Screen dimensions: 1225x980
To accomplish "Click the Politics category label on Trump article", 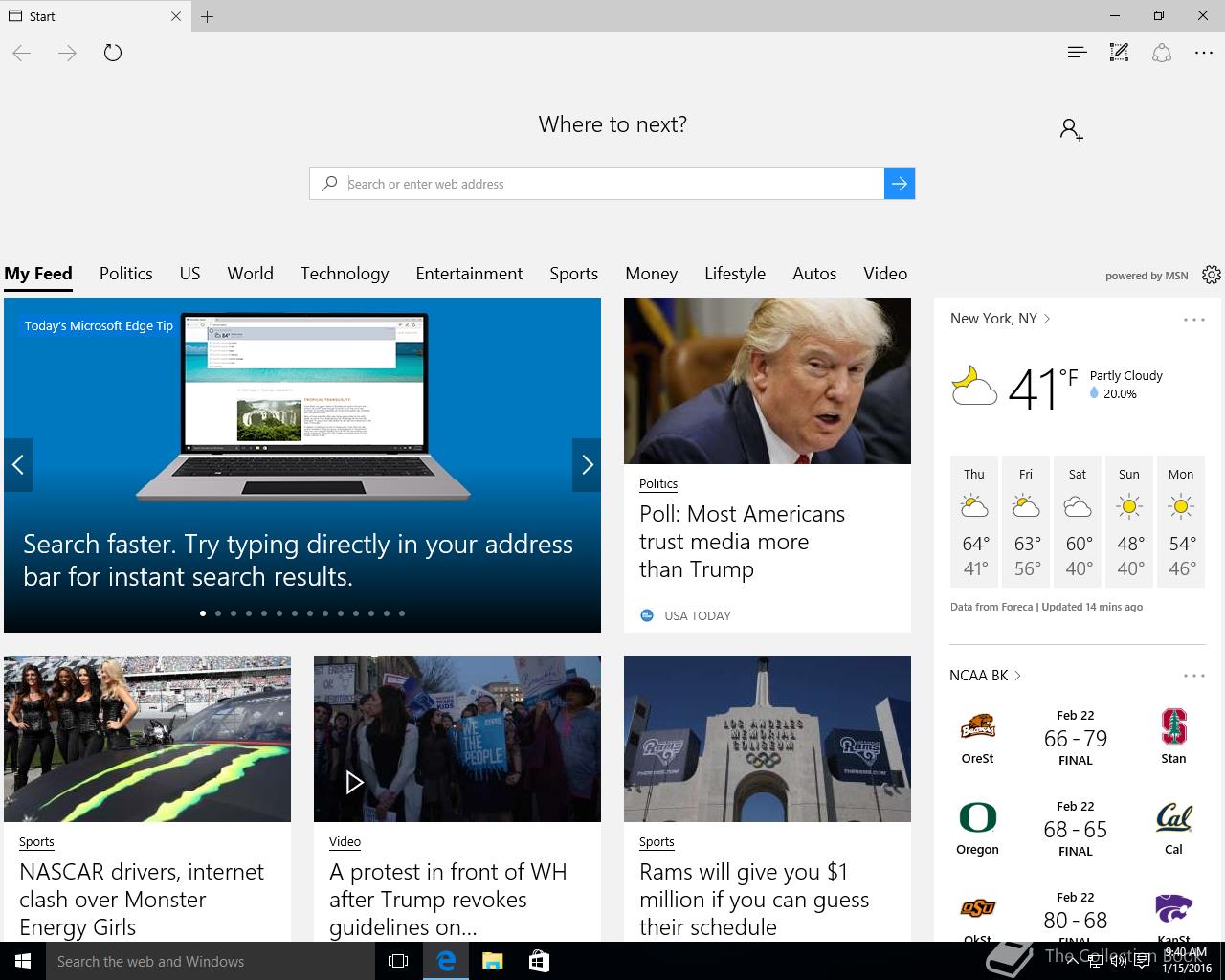I will click(658, 484).
